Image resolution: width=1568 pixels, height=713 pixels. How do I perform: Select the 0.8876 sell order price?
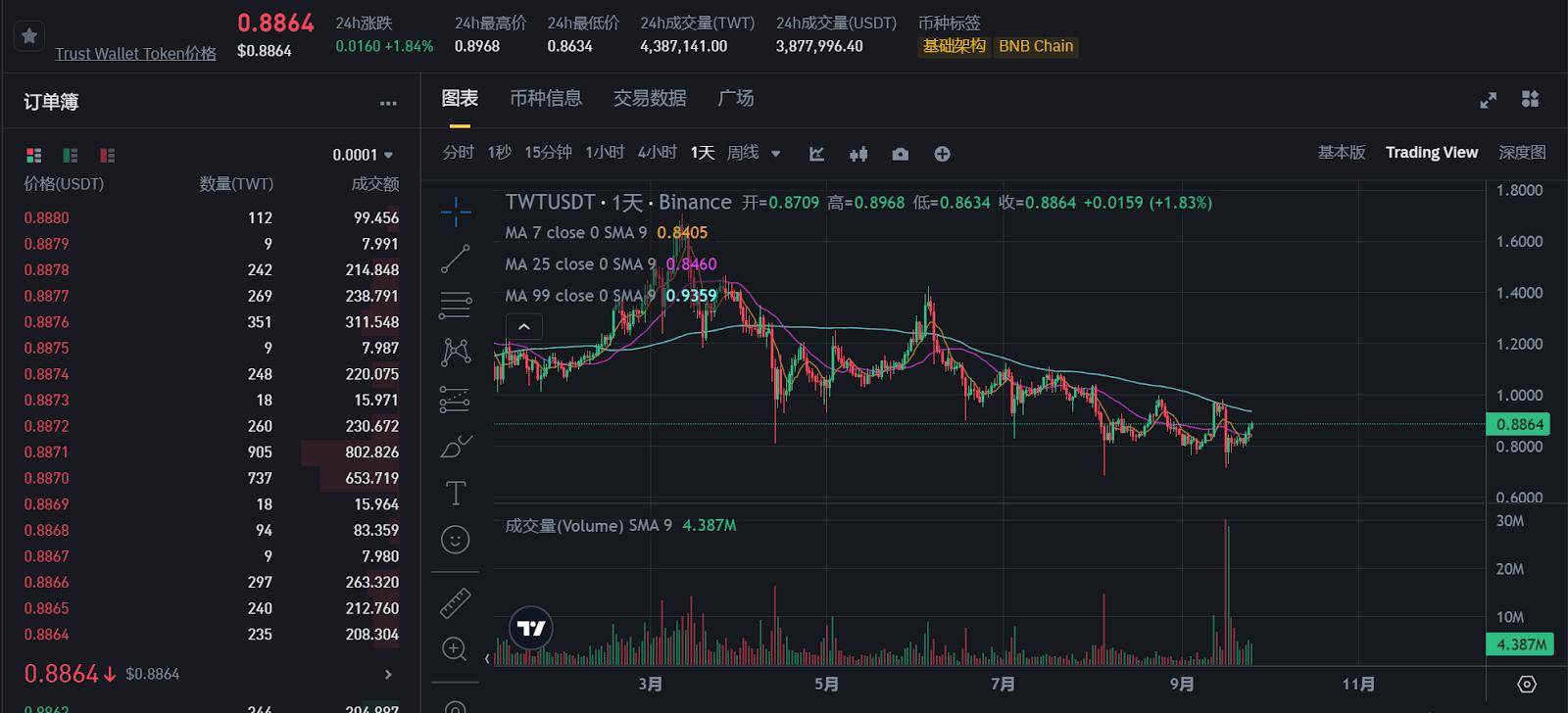(46, 321)
